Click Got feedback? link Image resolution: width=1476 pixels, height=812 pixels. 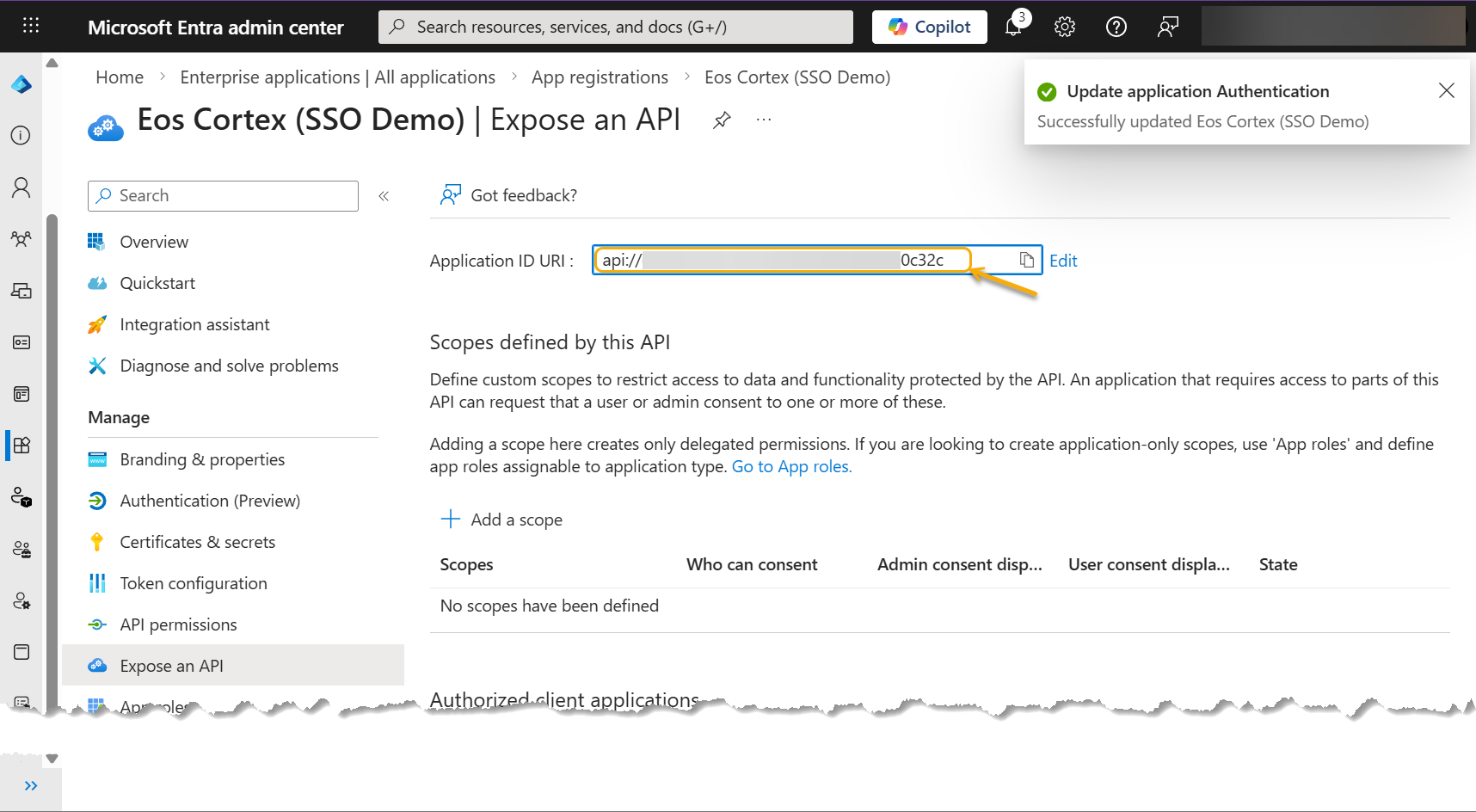pyautogui.click(x=508, y=195)
